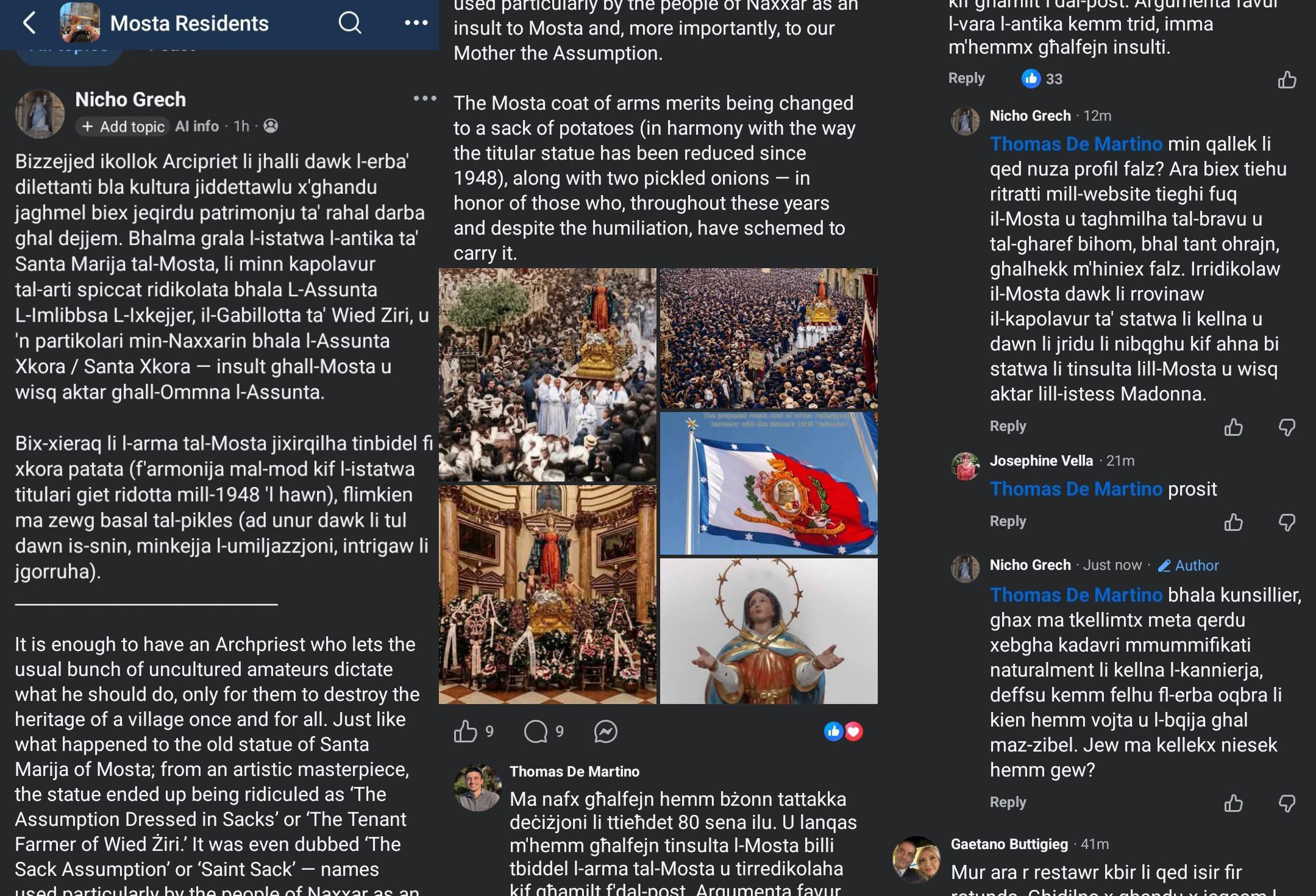
Task: Like the post with thumbs-up icon
Action: [466, 731]
